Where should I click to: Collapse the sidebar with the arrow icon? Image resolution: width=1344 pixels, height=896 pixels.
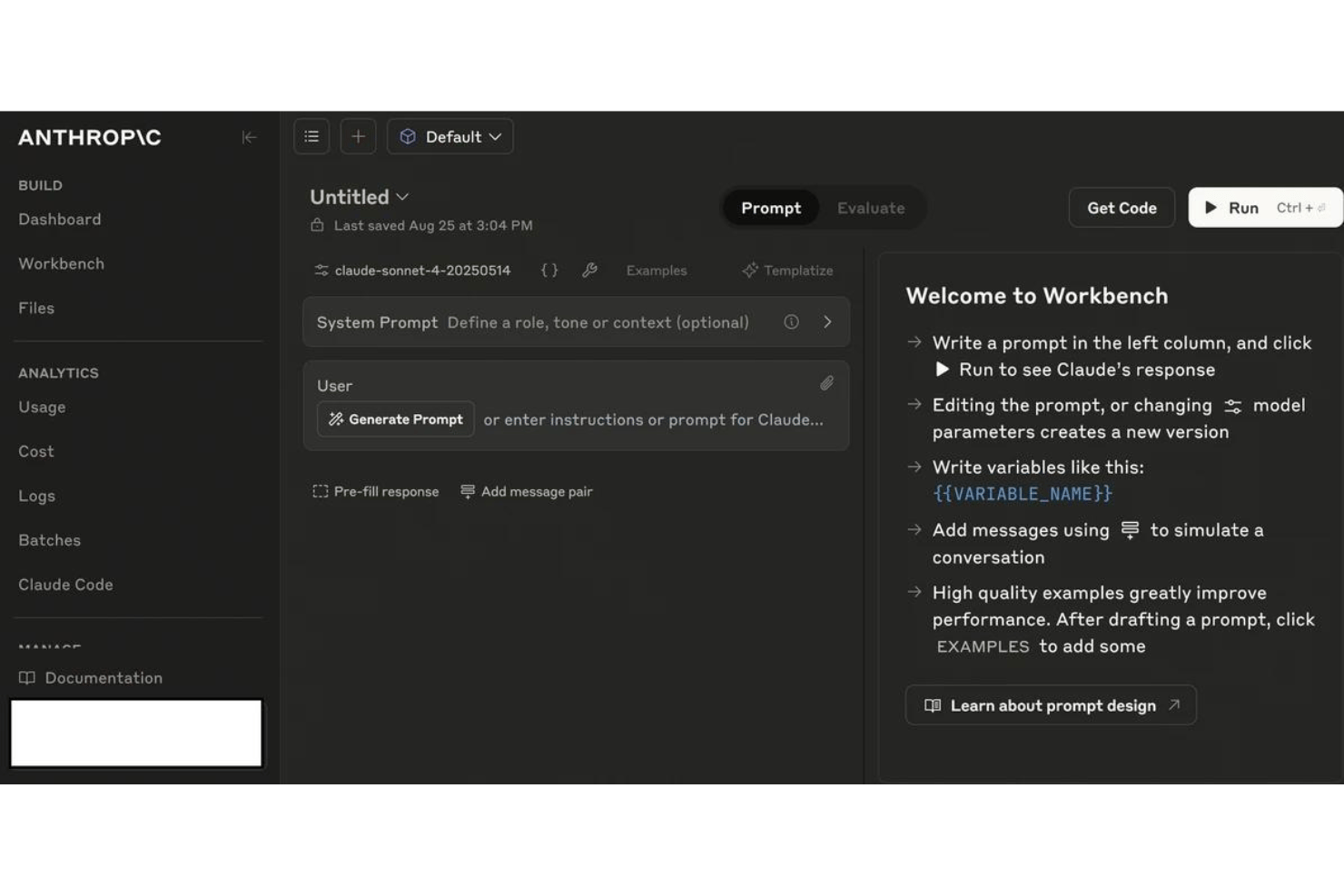pyautogui.click(x=249, y=137)
